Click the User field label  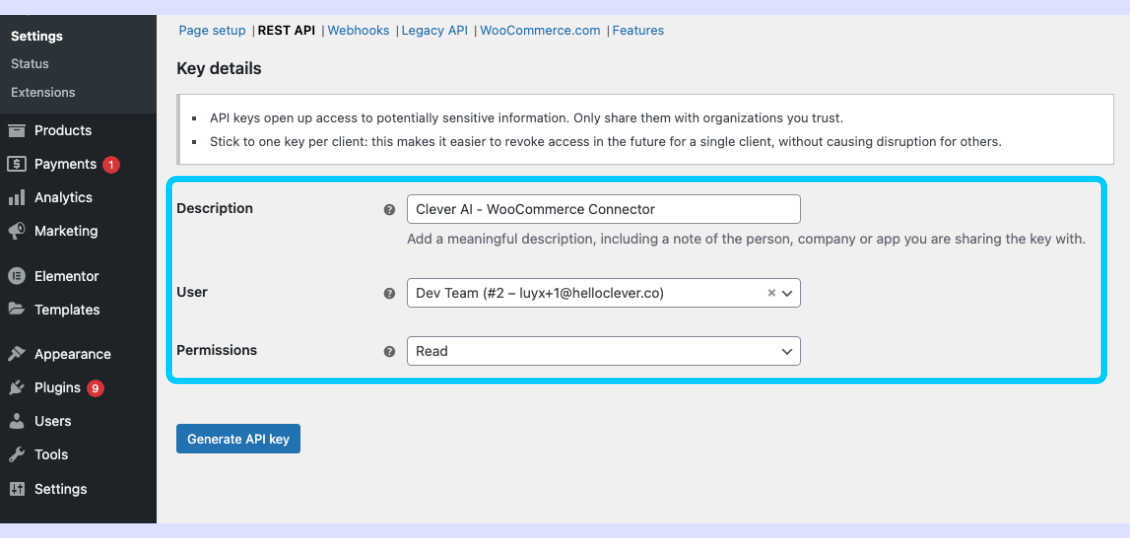(x=192, y=292)
